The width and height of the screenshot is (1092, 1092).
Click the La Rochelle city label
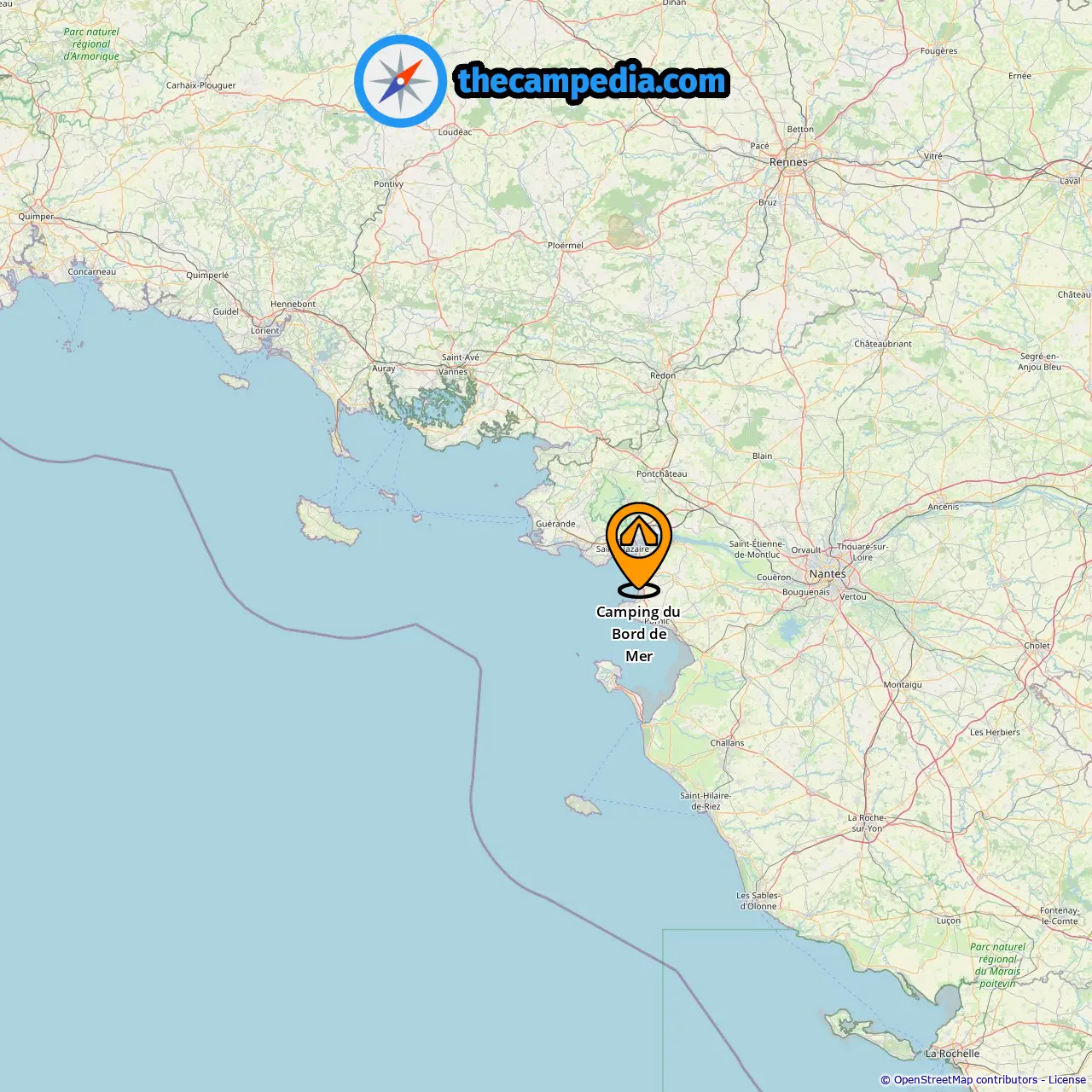click(x=952, y=1054)
